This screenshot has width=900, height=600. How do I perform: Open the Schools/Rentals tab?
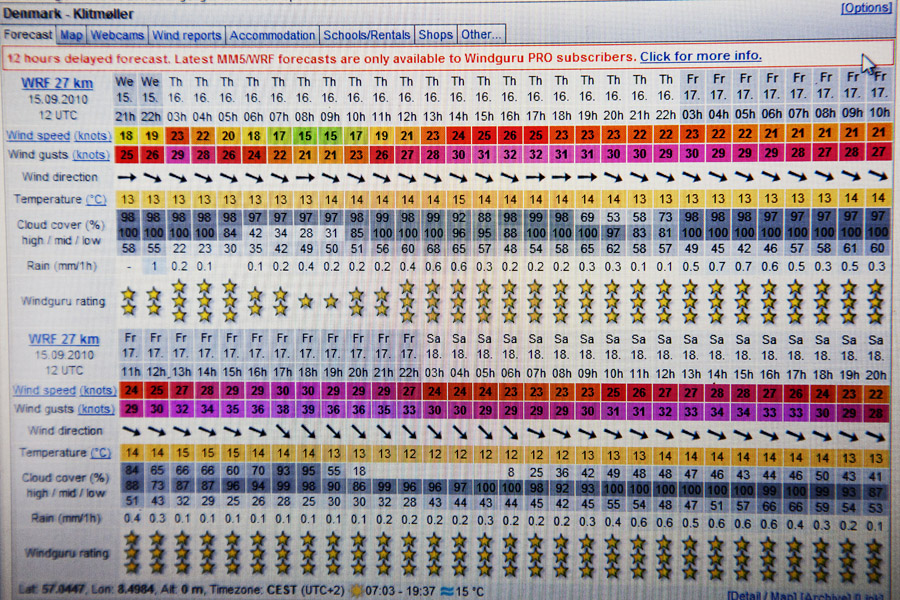click(366, 35)
